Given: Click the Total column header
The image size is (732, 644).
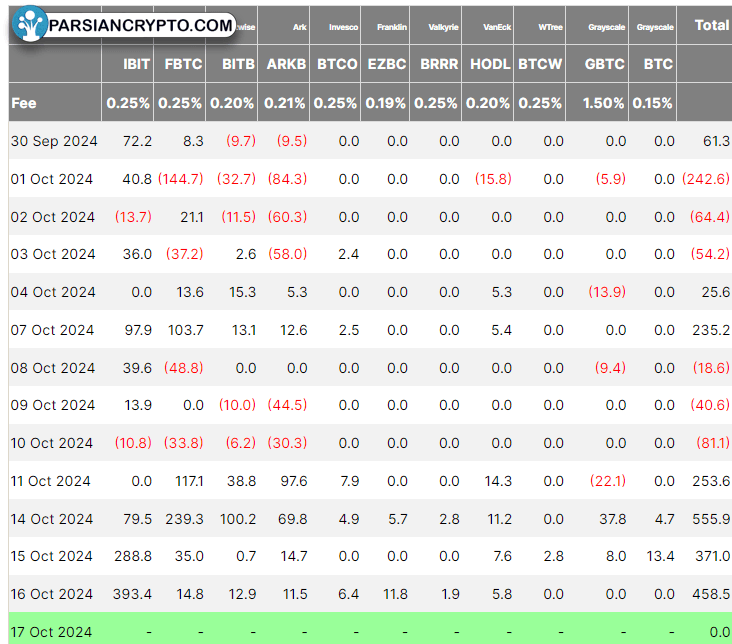Looking at the screenshot, I should (x=711, y=25).
